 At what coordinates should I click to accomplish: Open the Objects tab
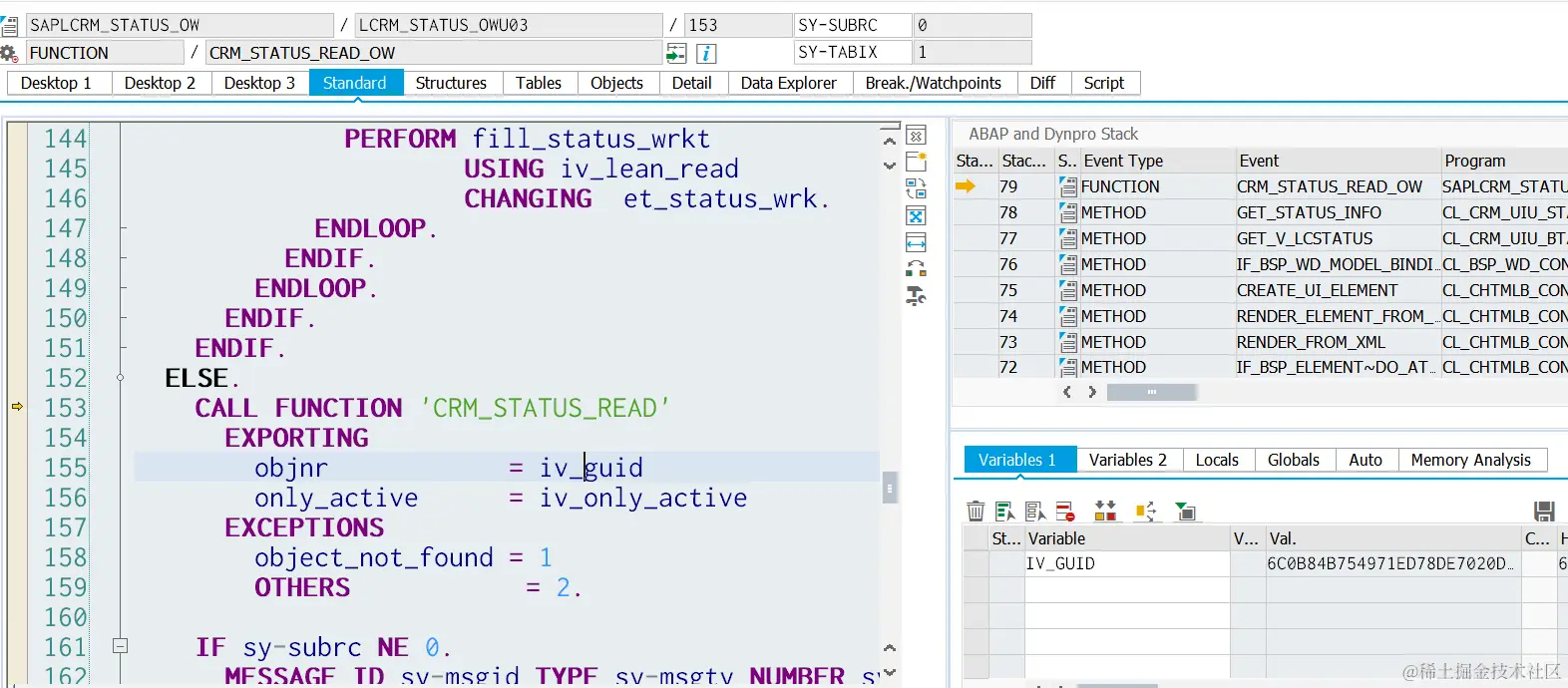[616, 83]
